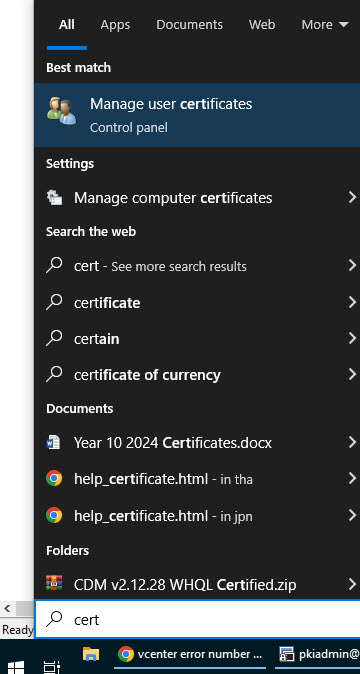Click the WinRAR icon for CDM WHQL Certified.zip

(x=54, y=584)
